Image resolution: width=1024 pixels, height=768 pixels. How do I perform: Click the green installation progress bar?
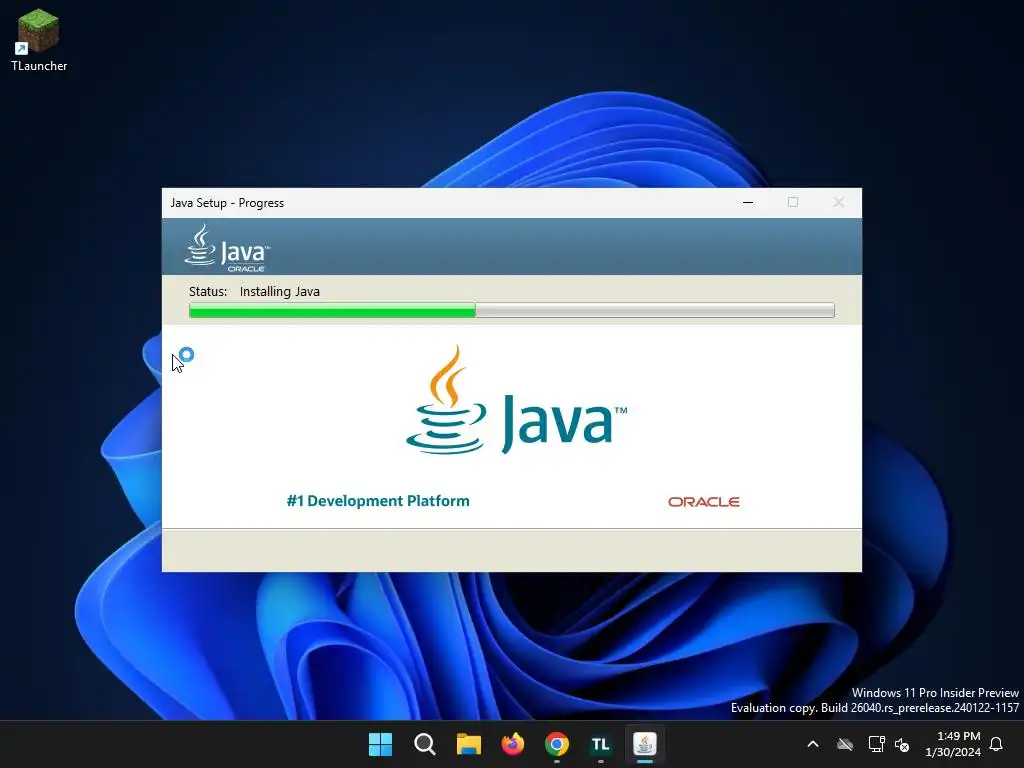click(x=511, y=310)
